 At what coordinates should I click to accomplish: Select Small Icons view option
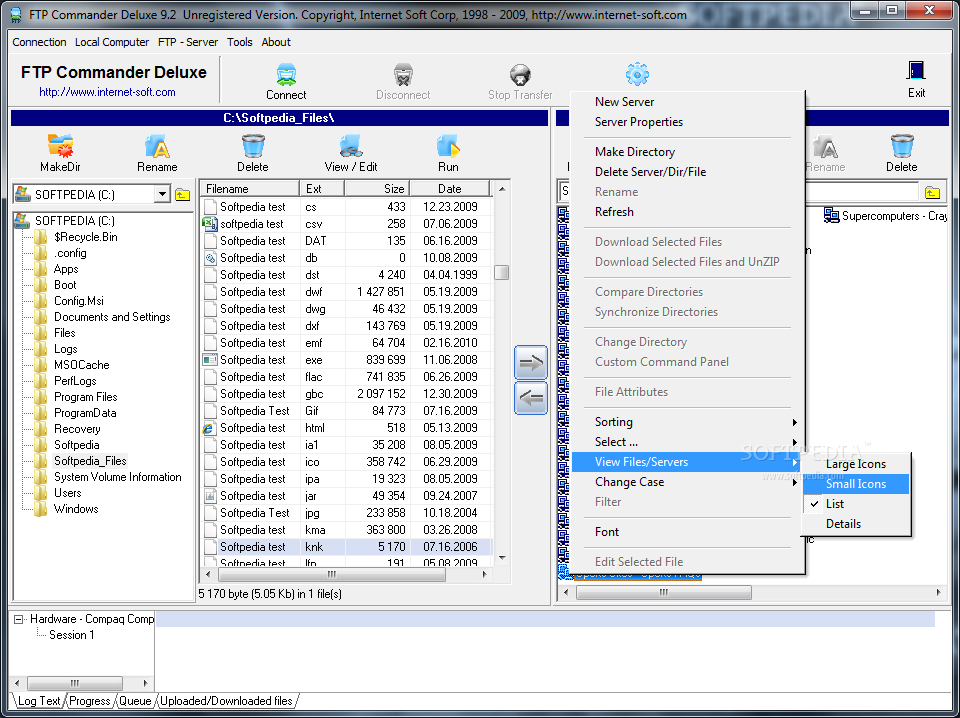point(855,484)
